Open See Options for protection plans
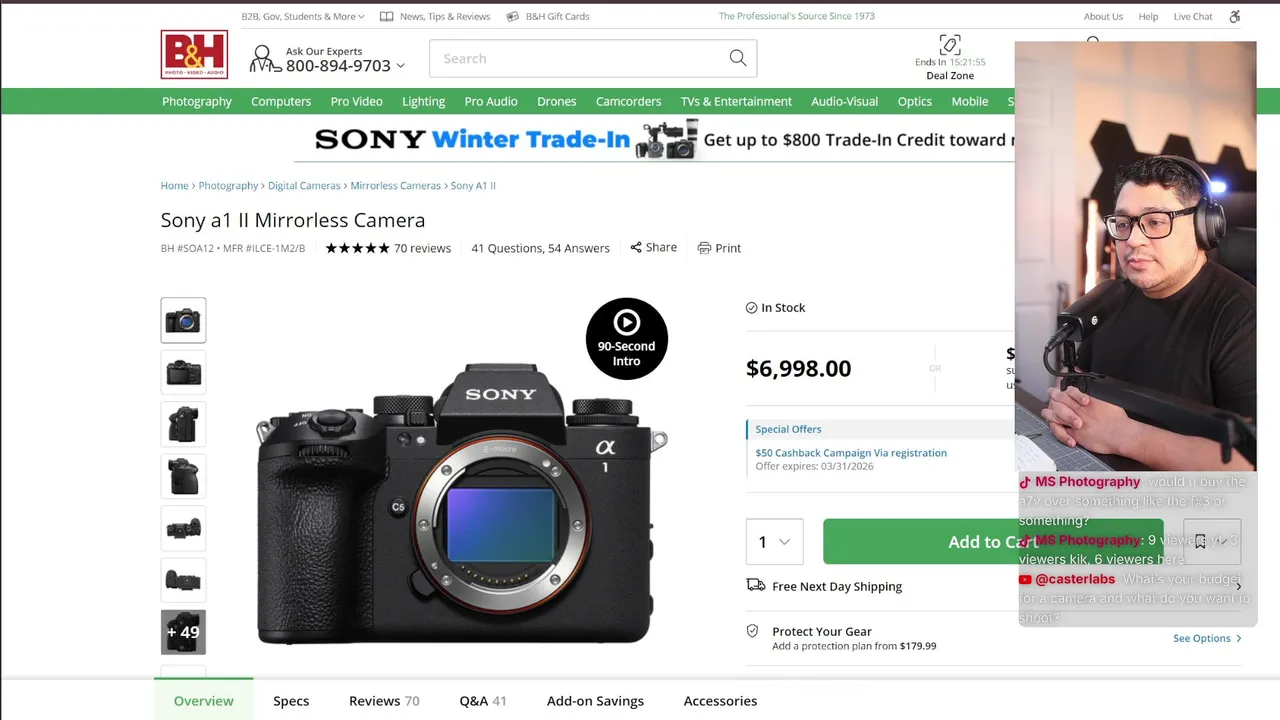 click(x=1207, y=638)
